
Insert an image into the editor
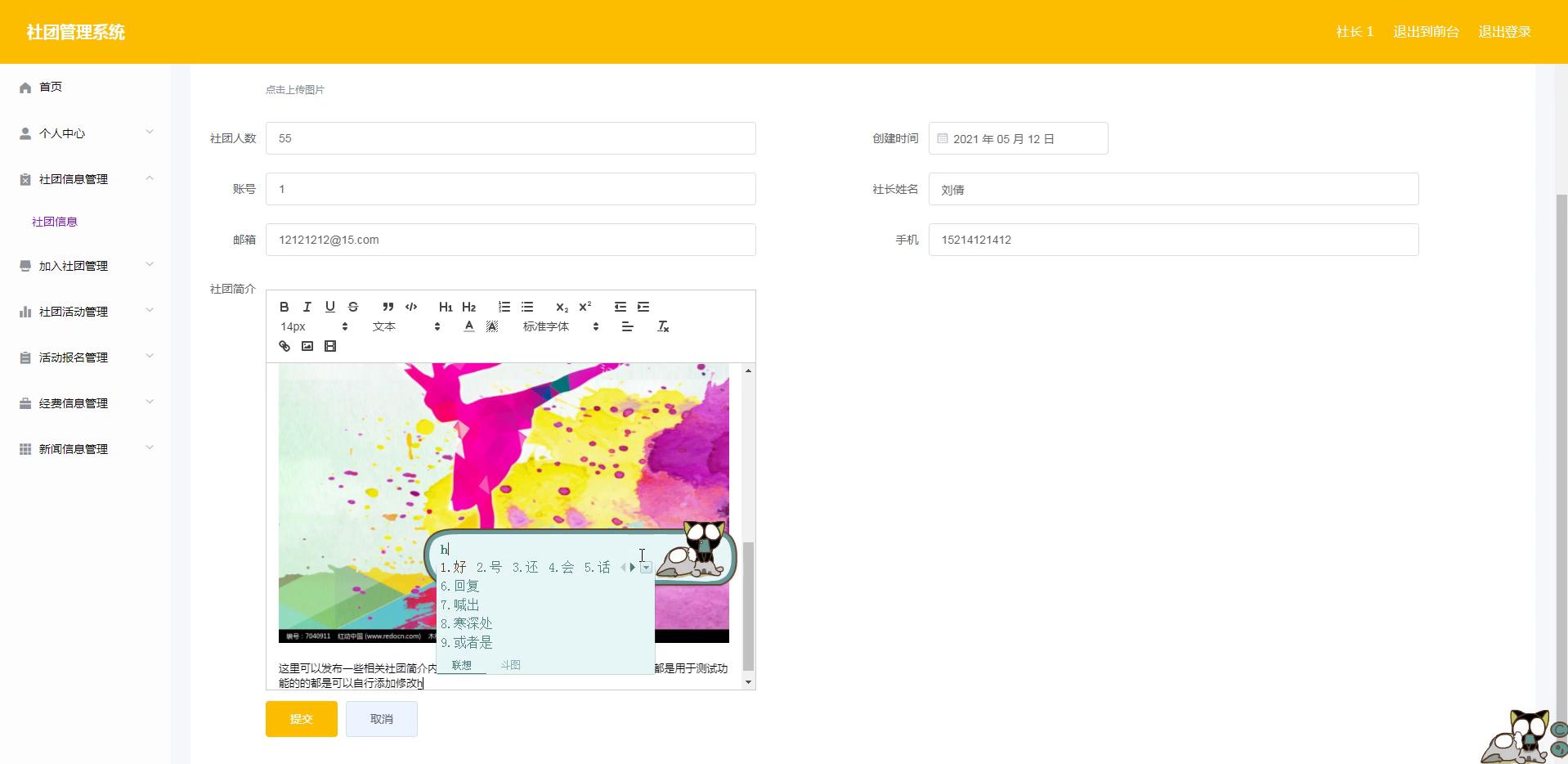coord(307,346)
